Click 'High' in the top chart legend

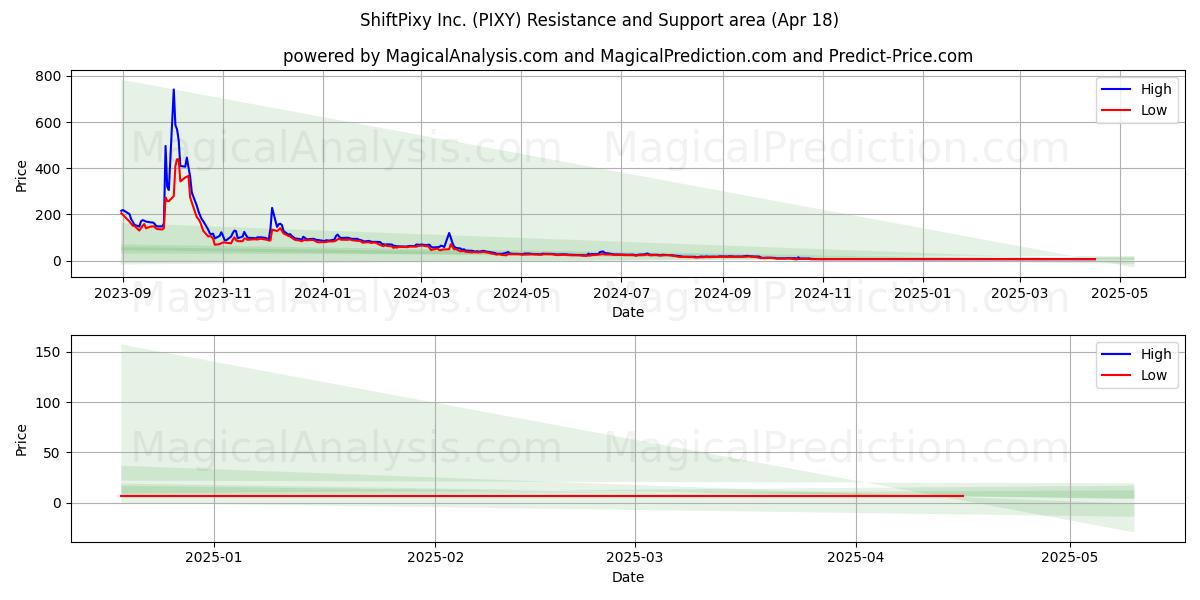click(1156, 89)
